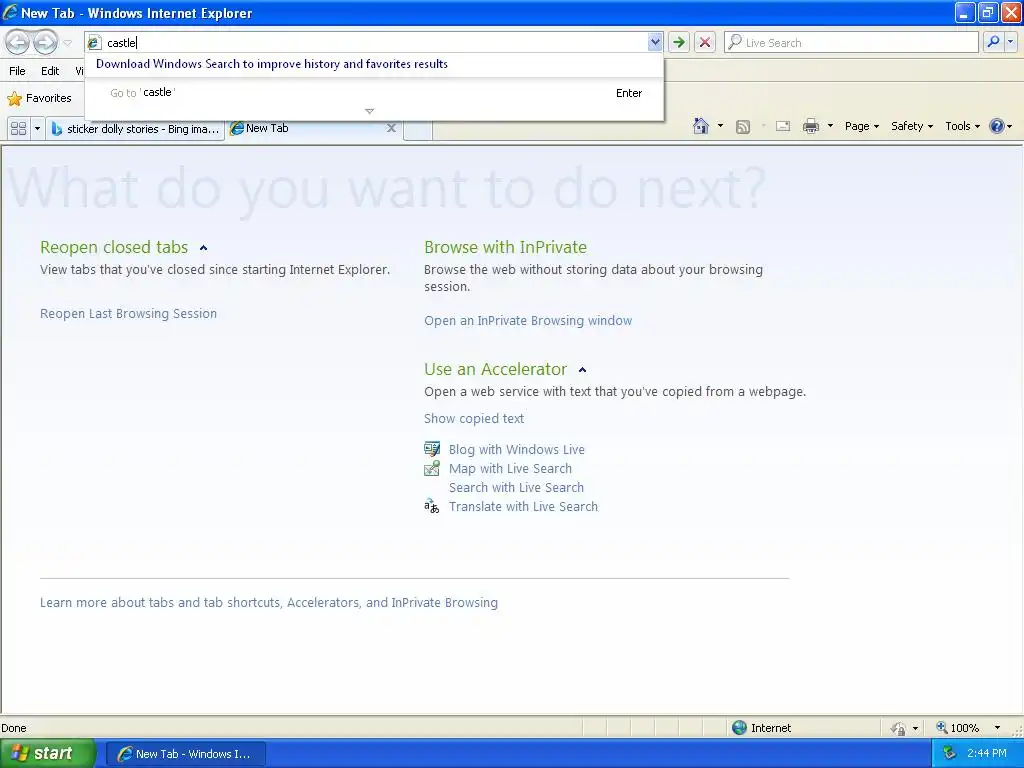Click the 100% zoom level button
The image size is (1024, 768).
957,728
